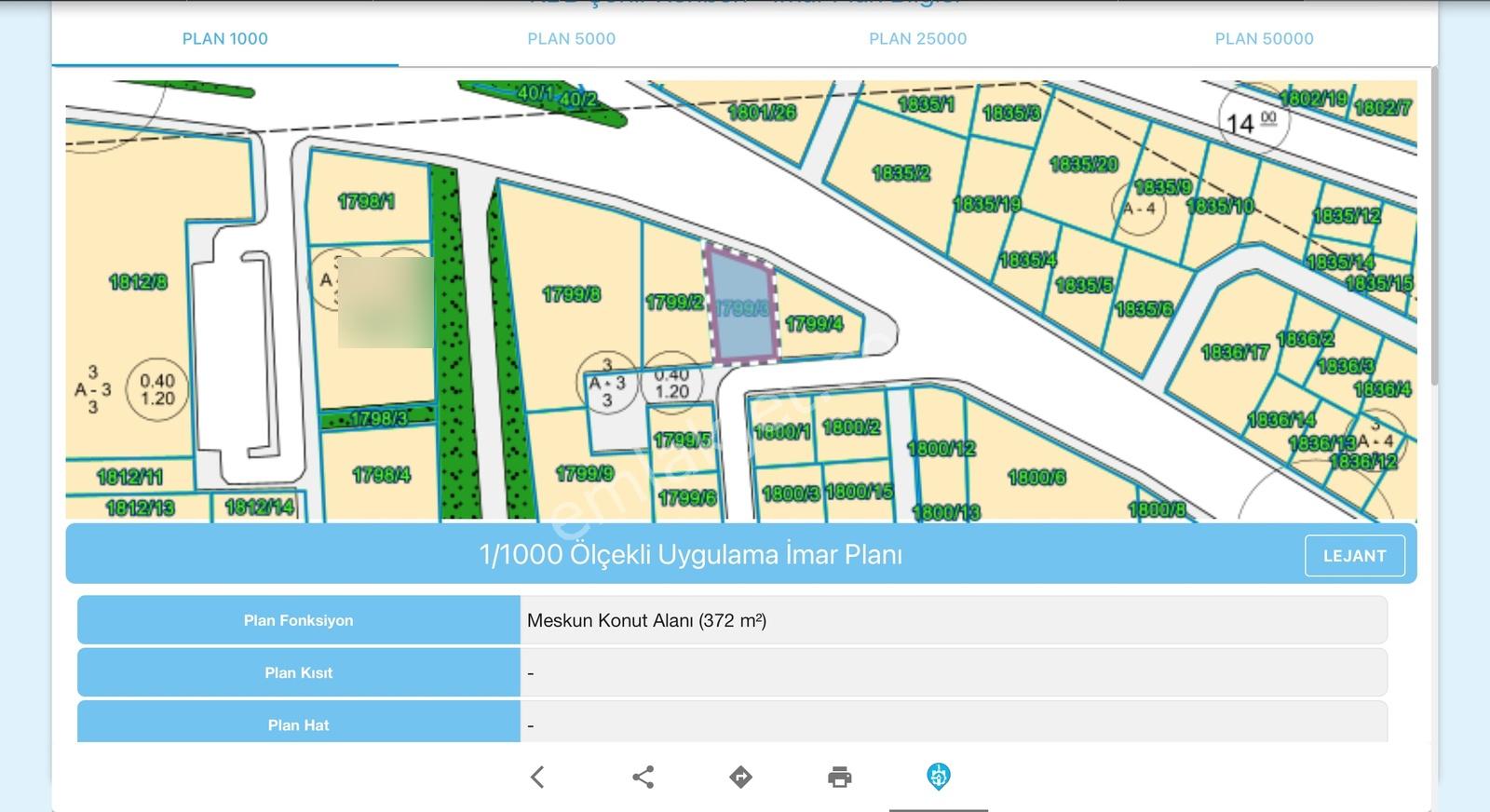Image resolution: width=1490 pixels, height=812 pixels.
Task: Click the circled 14 elevation marker
Action: pyautogui.click(x=1253, y=122)
